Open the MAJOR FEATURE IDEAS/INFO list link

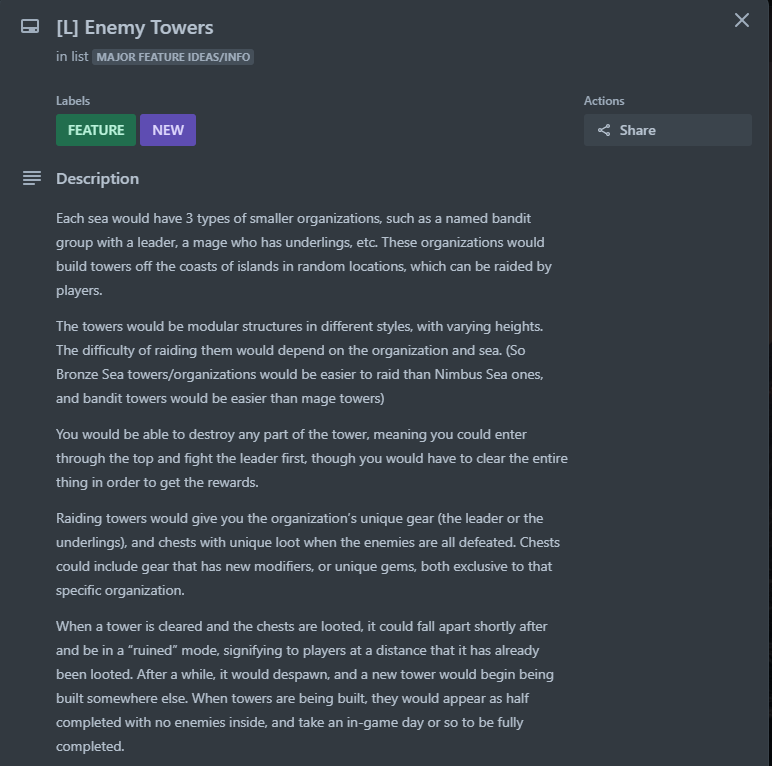pyautogui.click(x=173, y=57)
